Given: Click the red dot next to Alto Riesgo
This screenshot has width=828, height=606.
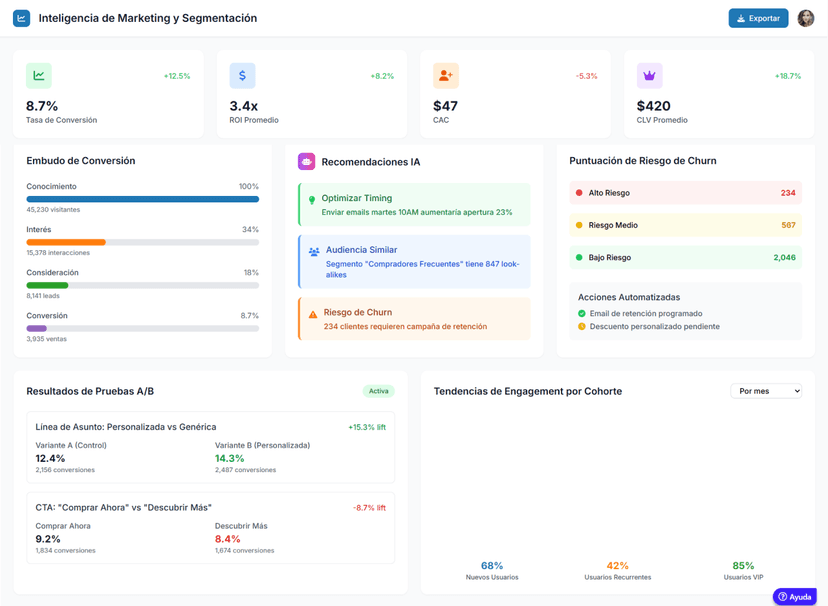Looking at the screenshot, I should tap(579, 193).
